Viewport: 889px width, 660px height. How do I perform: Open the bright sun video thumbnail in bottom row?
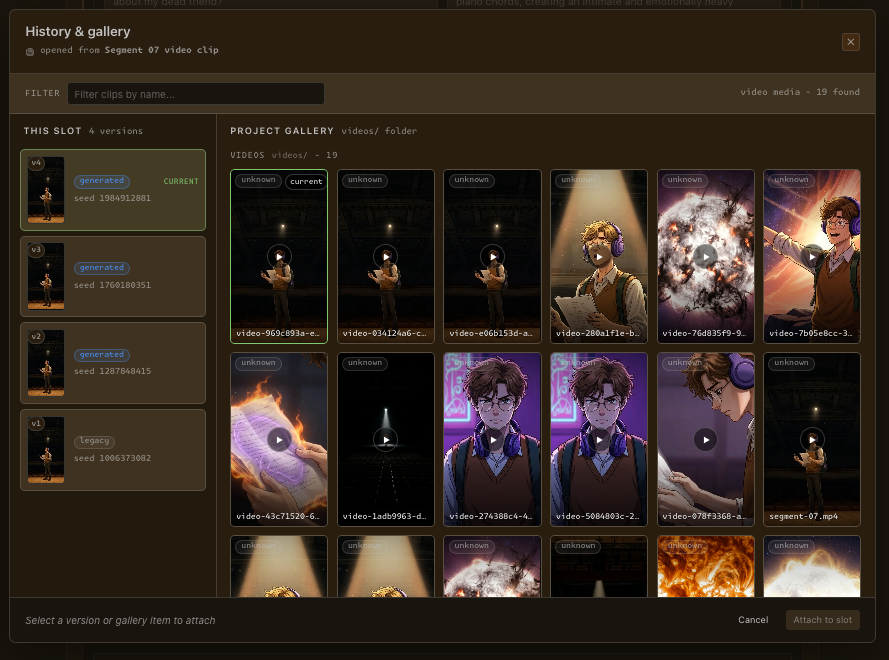(812, 566)
